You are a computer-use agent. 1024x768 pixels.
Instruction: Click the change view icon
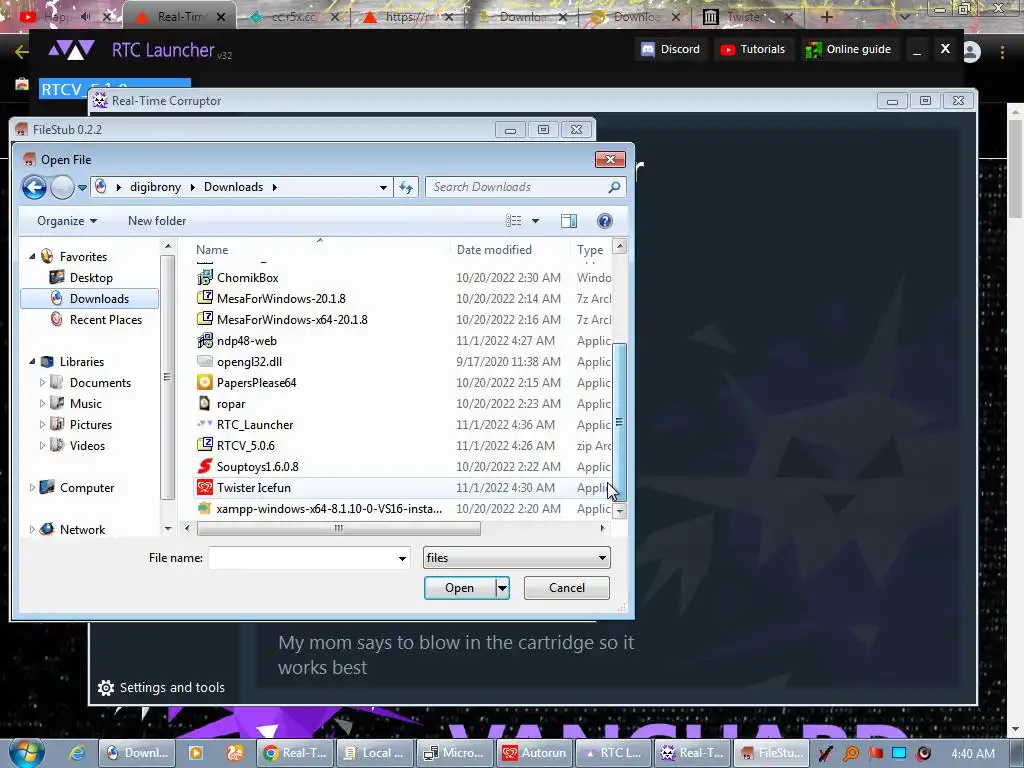(x=513, y=221)
